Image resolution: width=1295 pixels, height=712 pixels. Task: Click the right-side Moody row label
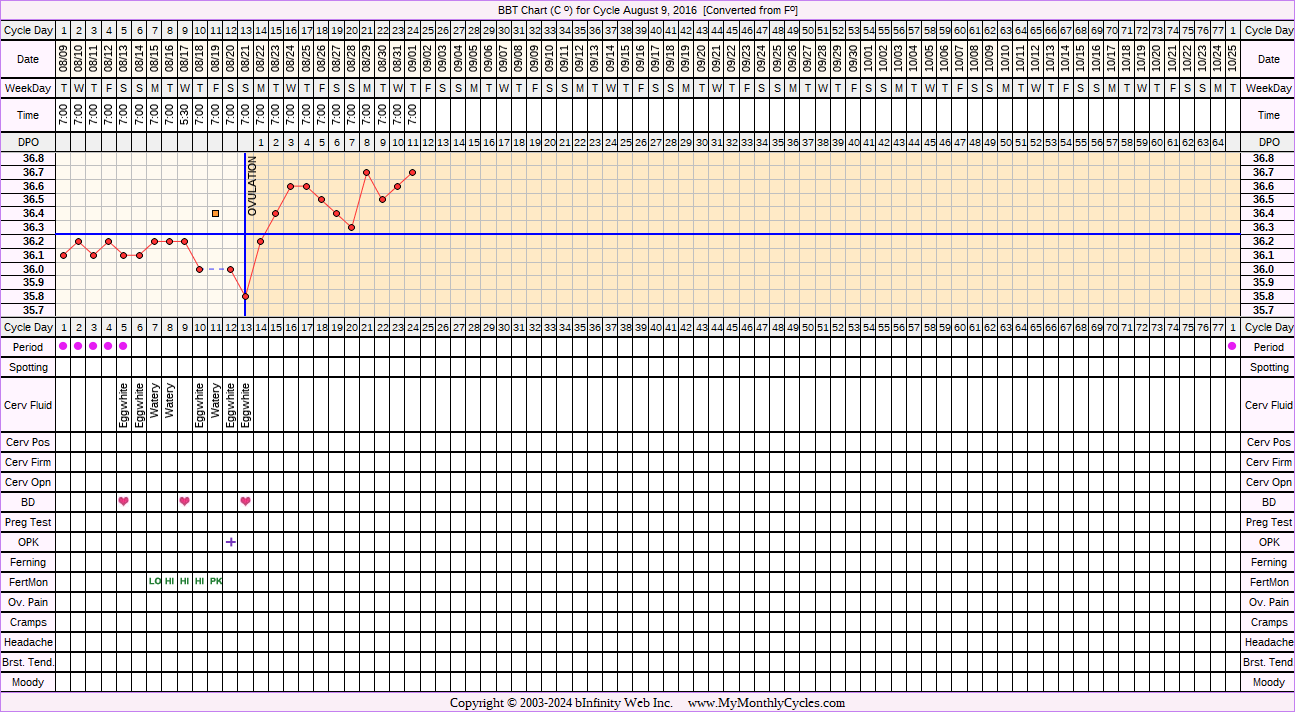tap(1268, 682)
